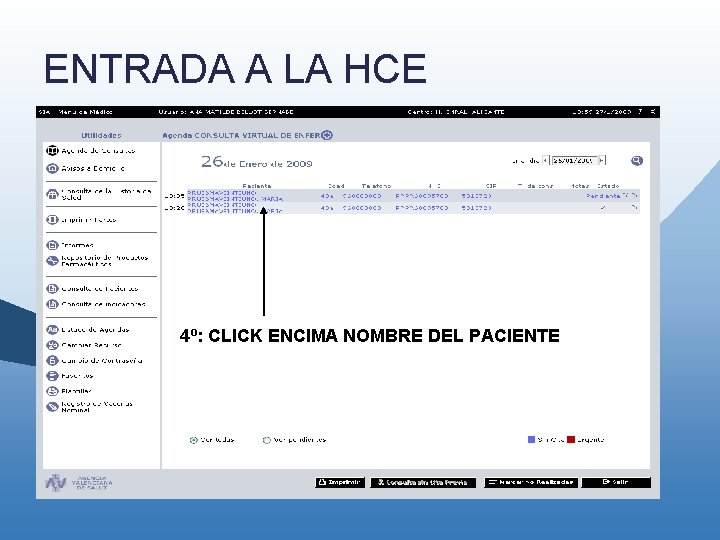Open Consulta de la Historia de Salud icon
Viewport: 720px width, 540px height.
point(52,194)
